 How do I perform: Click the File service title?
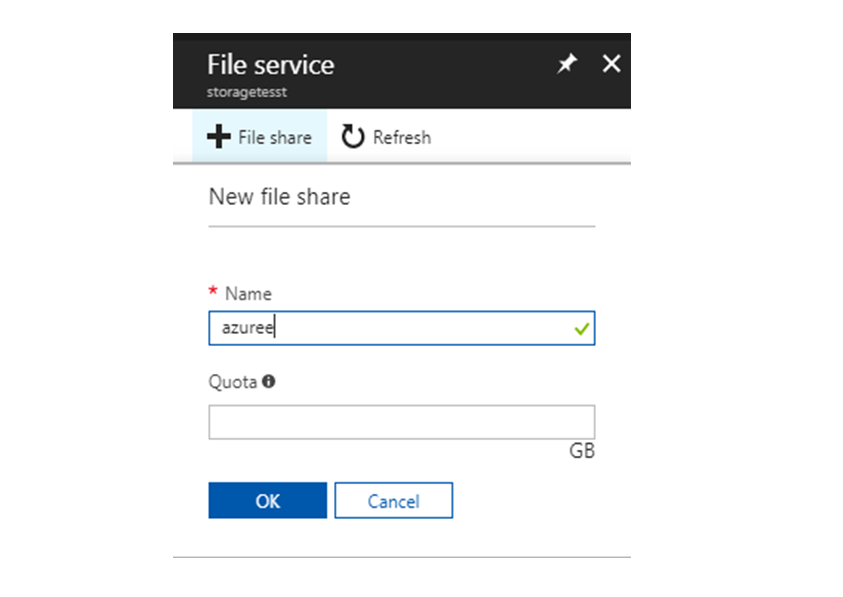(270, 64)
